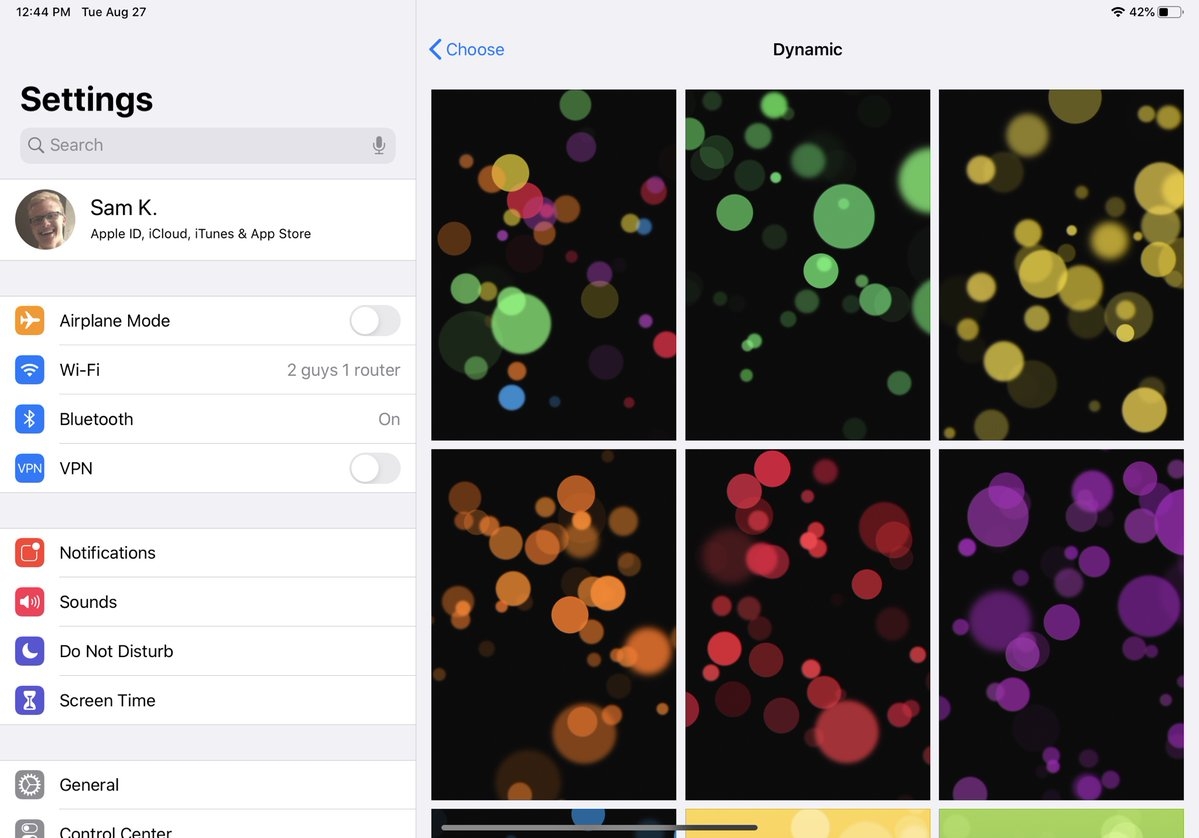This screenshot has height=838, width=1199.
Task: Open Notifications via the red bell icon
Action: point(29,552)
